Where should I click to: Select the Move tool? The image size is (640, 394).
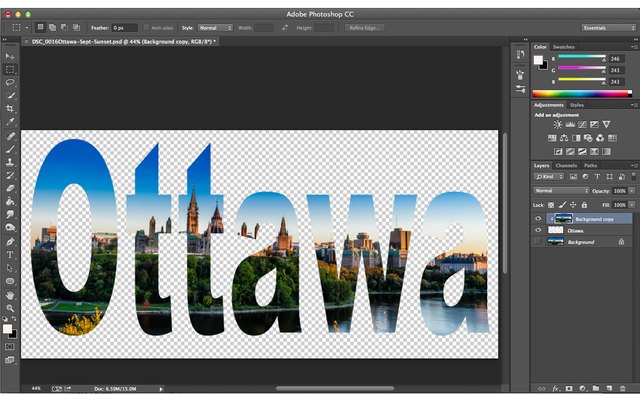click(10, 56)
